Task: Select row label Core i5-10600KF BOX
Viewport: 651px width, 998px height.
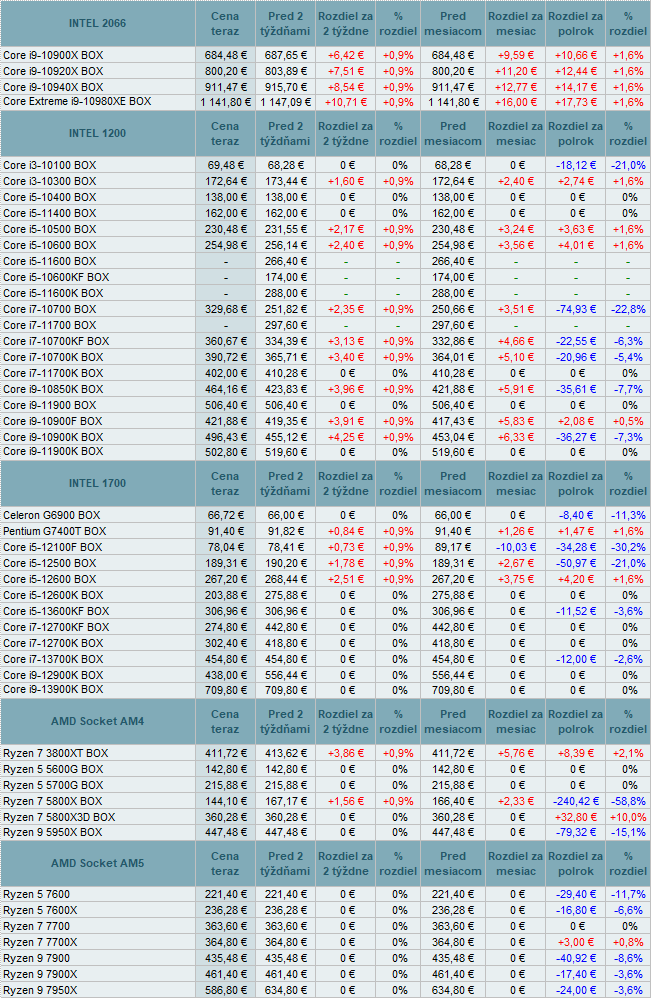Action: point(56,278)
